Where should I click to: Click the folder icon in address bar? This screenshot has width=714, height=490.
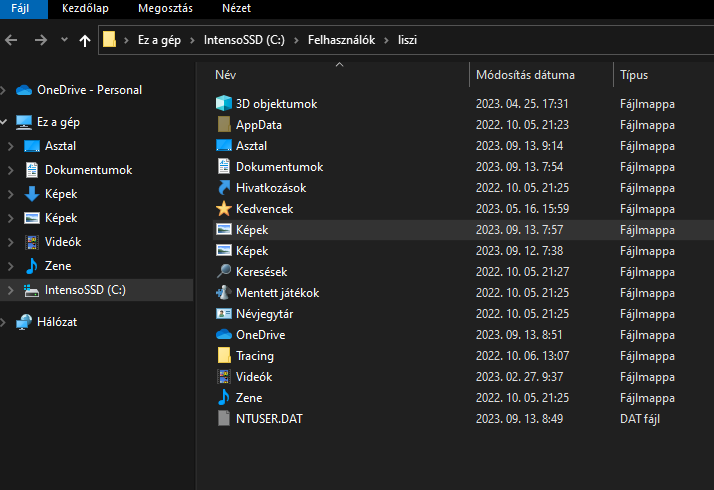[109, 40]
